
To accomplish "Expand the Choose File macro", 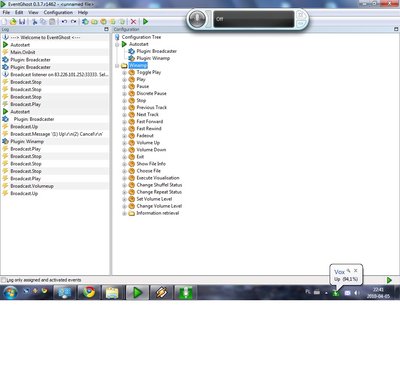I will click(x=124, y=171).
